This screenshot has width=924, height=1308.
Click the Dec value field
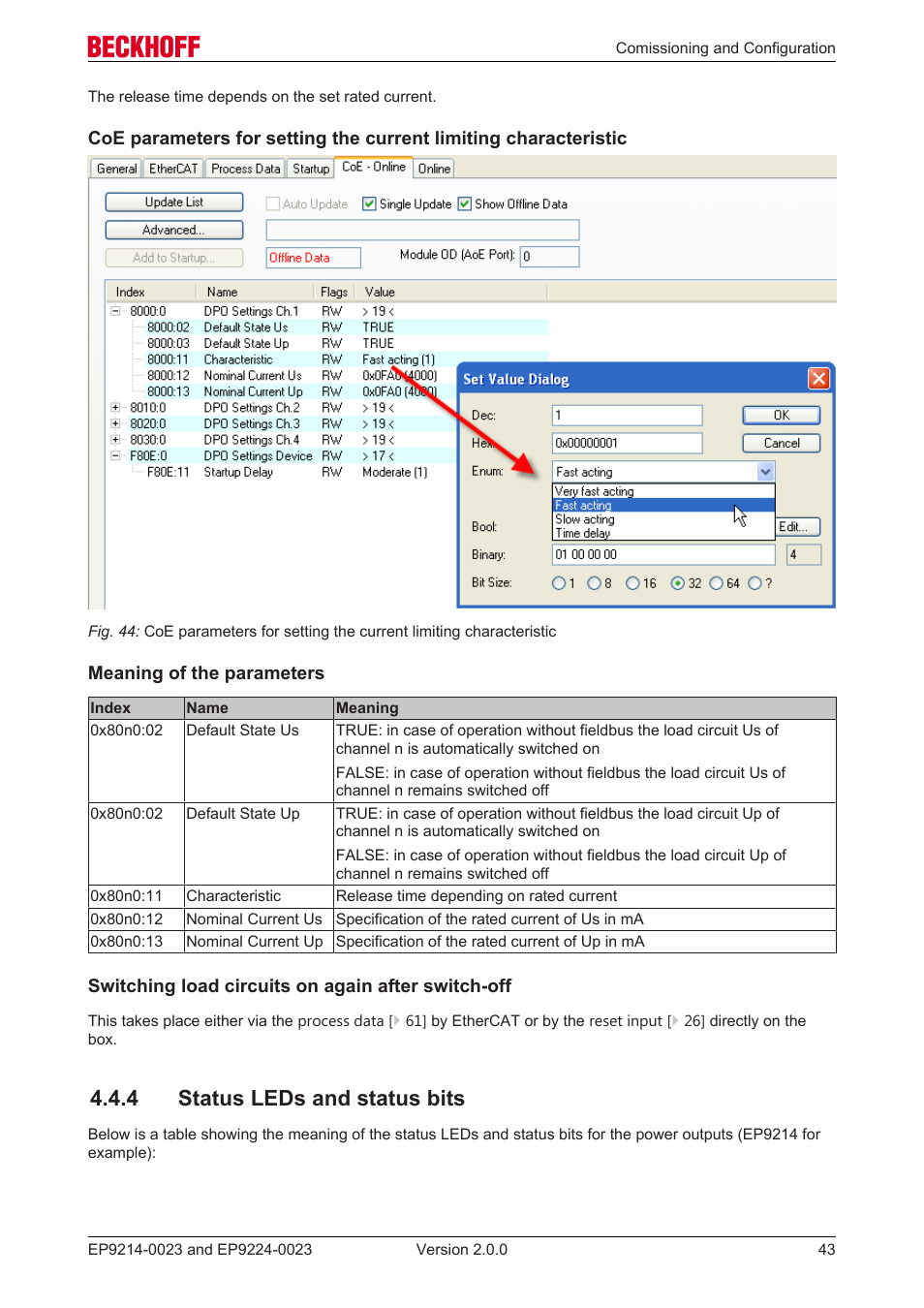point(627,415)
